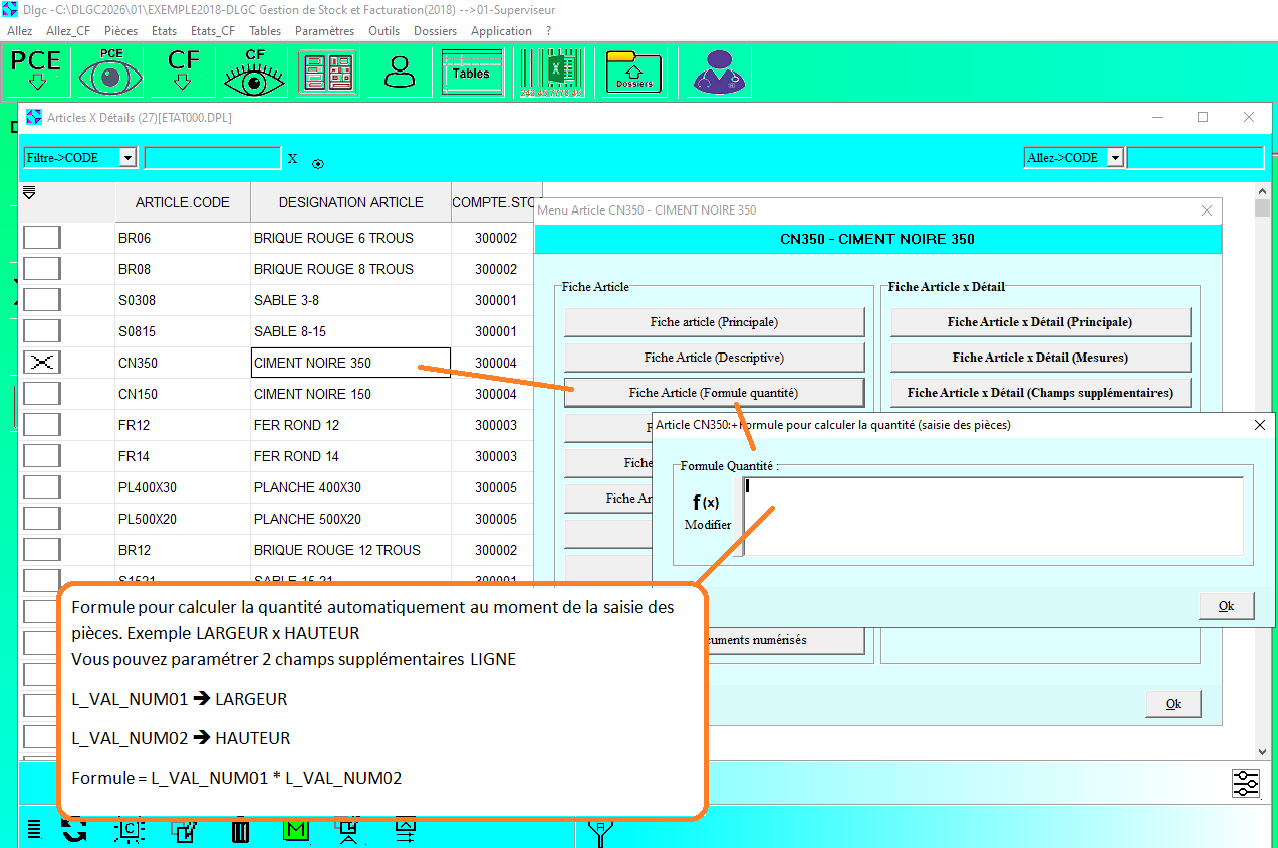Open the Dossiers folder icon
Screen dimensions: 1278x848
[634, 71]
